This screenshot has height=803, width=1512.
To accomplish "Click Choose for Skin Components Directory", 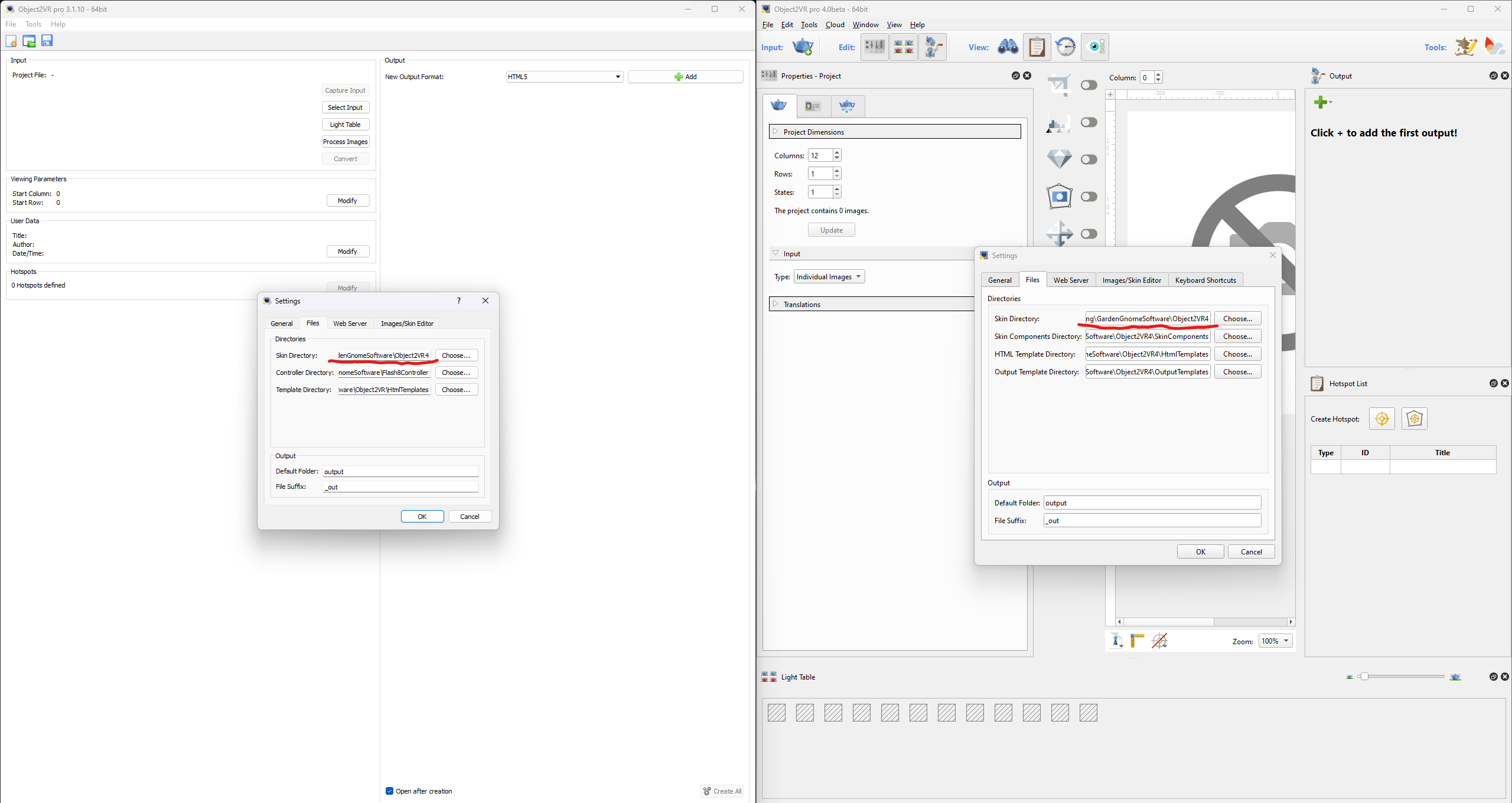I will 1237,337.
